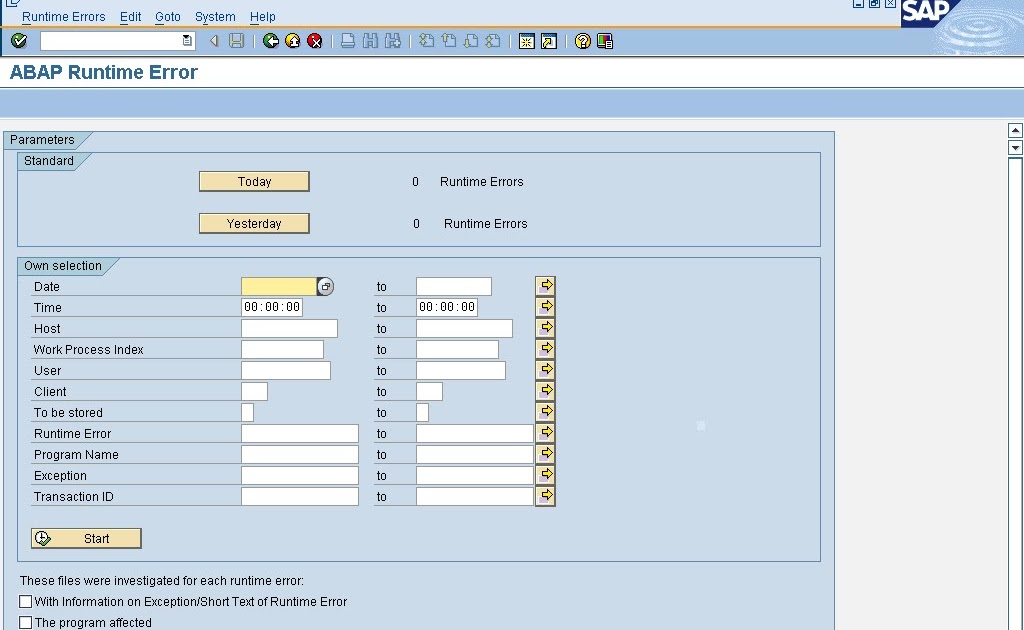Click the yellow Exit icon
This screenshot has width=1024, height=630.
(293, 41)
